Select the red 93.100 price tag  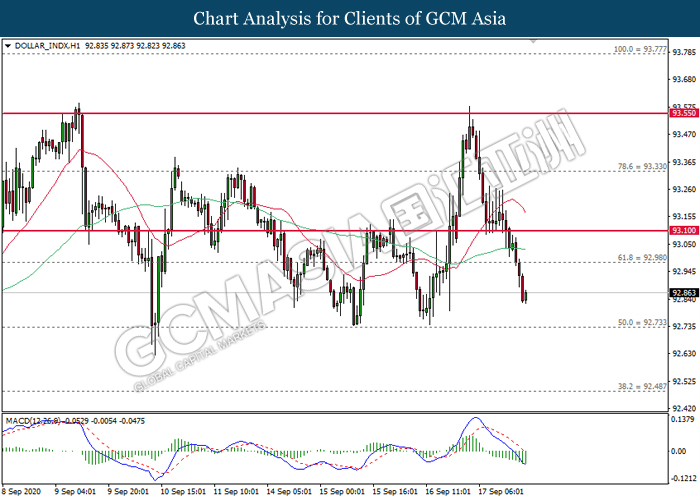pyautogui.click(x=684, y=230)
